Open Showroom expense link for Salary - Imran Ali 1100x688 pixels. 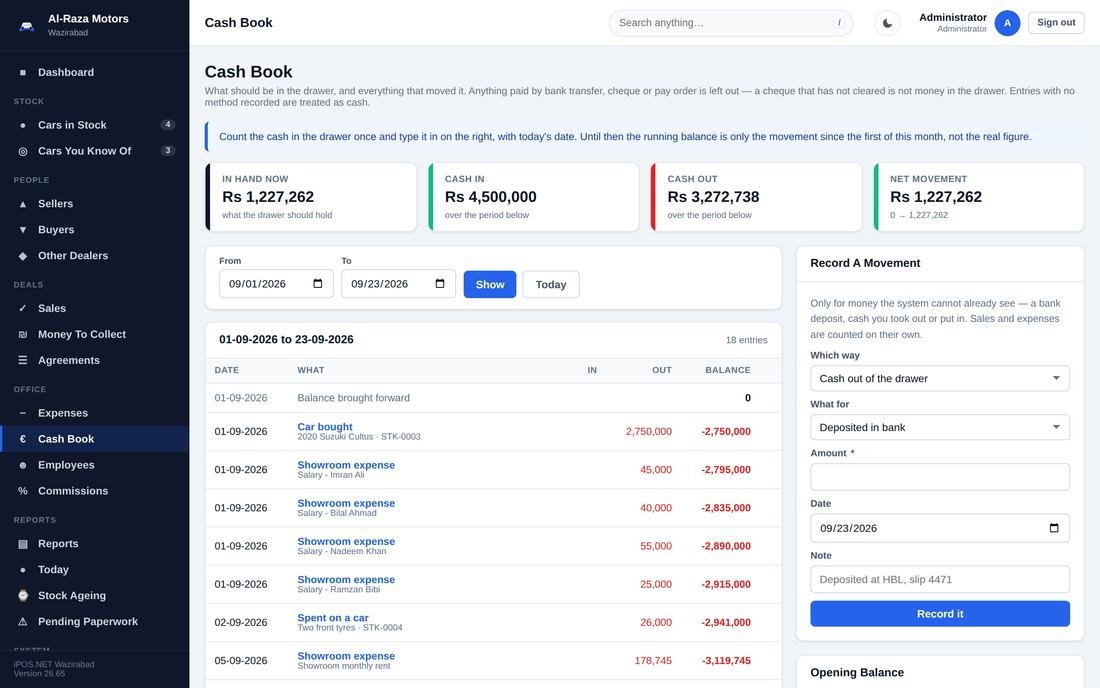click(346, 464)
